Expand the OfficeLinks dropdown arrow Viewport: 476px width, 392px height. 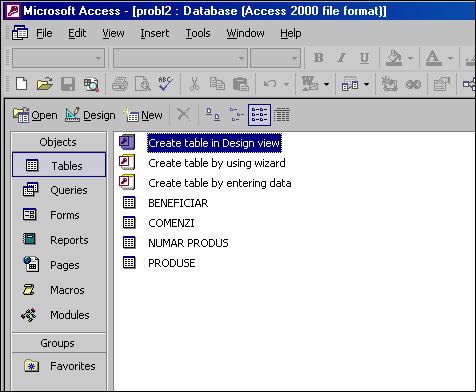(x=326, y=84)
